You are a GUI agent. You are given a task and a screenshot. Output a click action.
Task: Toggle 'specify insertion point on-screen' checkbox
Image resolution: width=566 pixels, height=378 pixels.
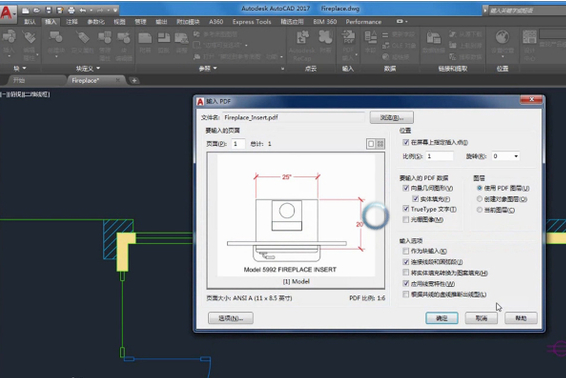[406, 142]
